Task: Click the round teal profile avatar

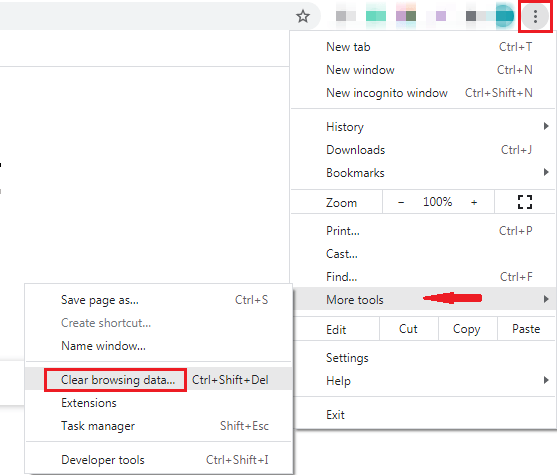Action: click(505, 16)
